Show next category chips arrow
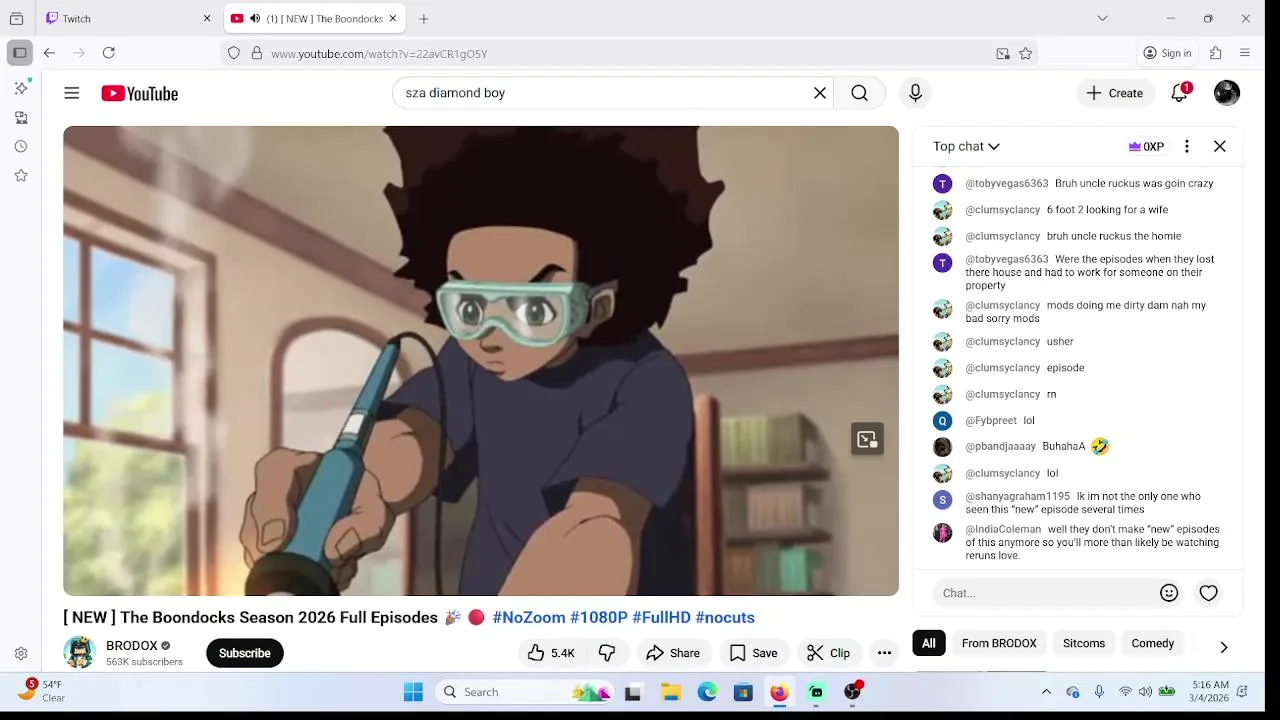 tap(1224, 647)
